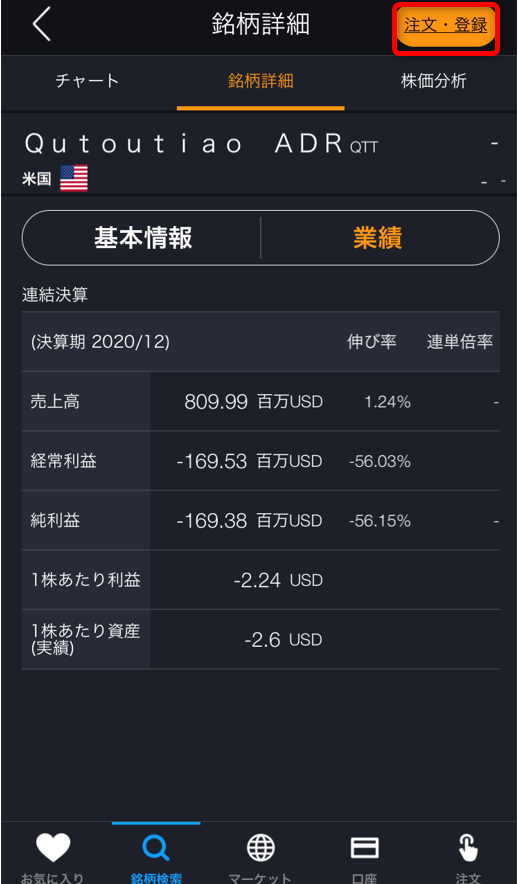Switch to the 株価分析 tab

point(433,81)
